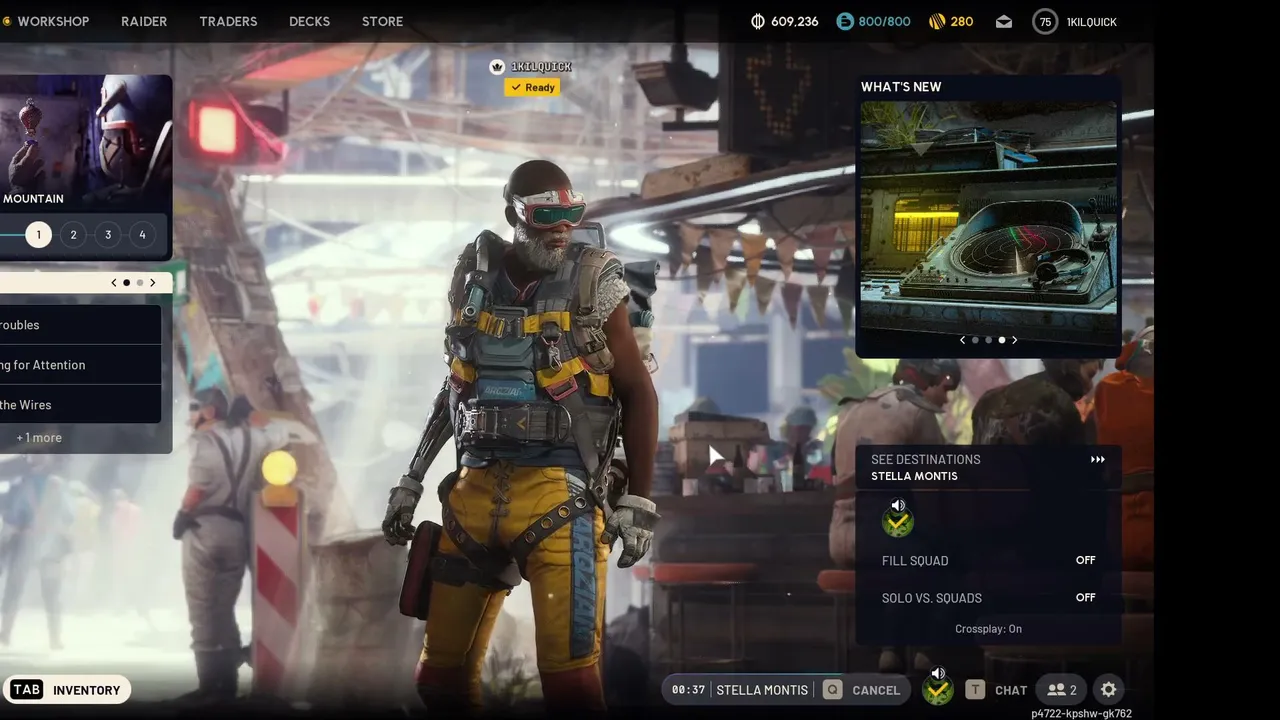1280x720 pixels.
Task: Click the speaker icon in the destination panel
Action: click(x=898, y=505)
